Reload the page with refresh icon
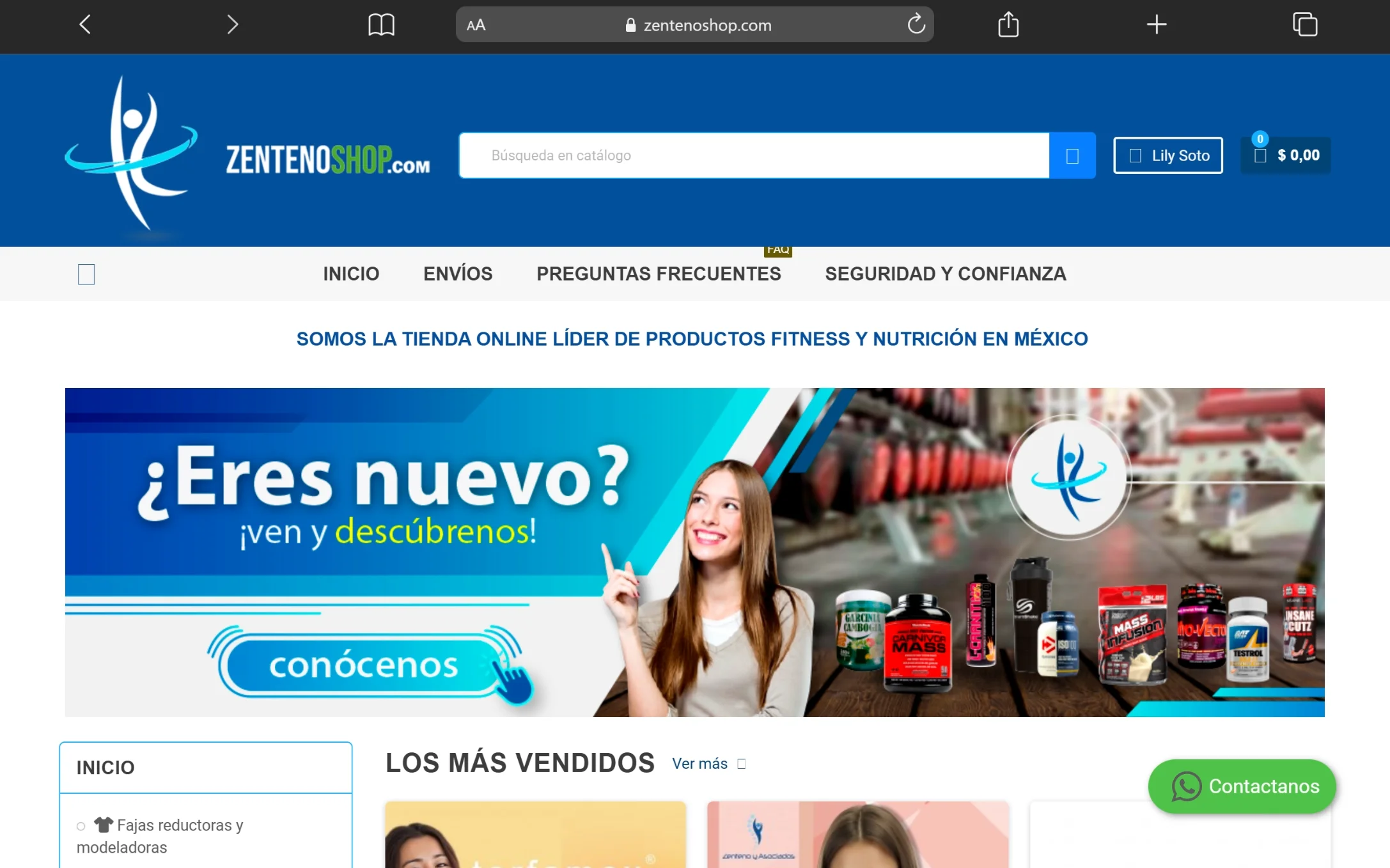1390x868 pixels. tap(916, 25)
